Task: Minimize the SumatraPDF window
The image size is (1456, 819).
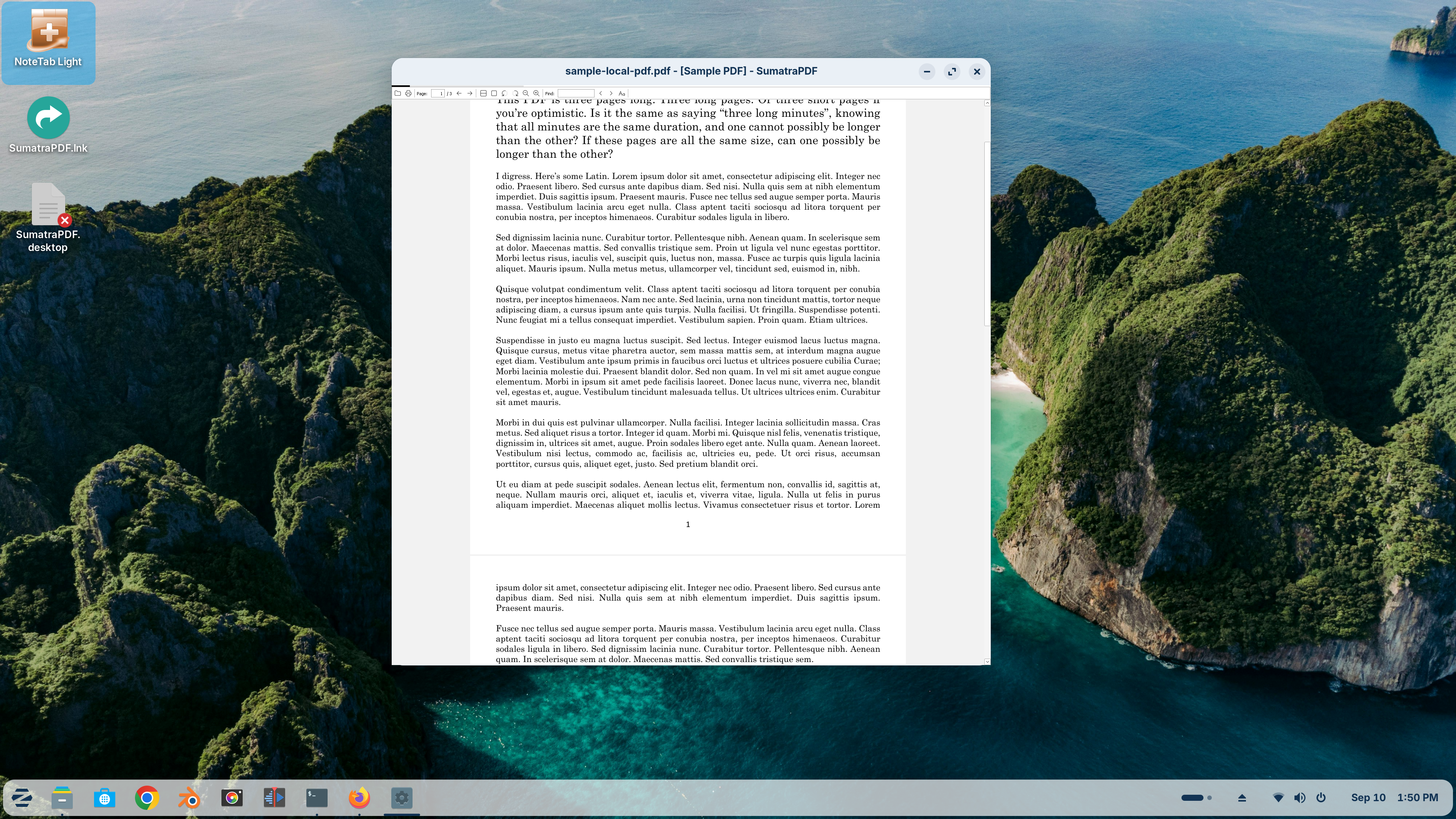Action: [927, 71]
